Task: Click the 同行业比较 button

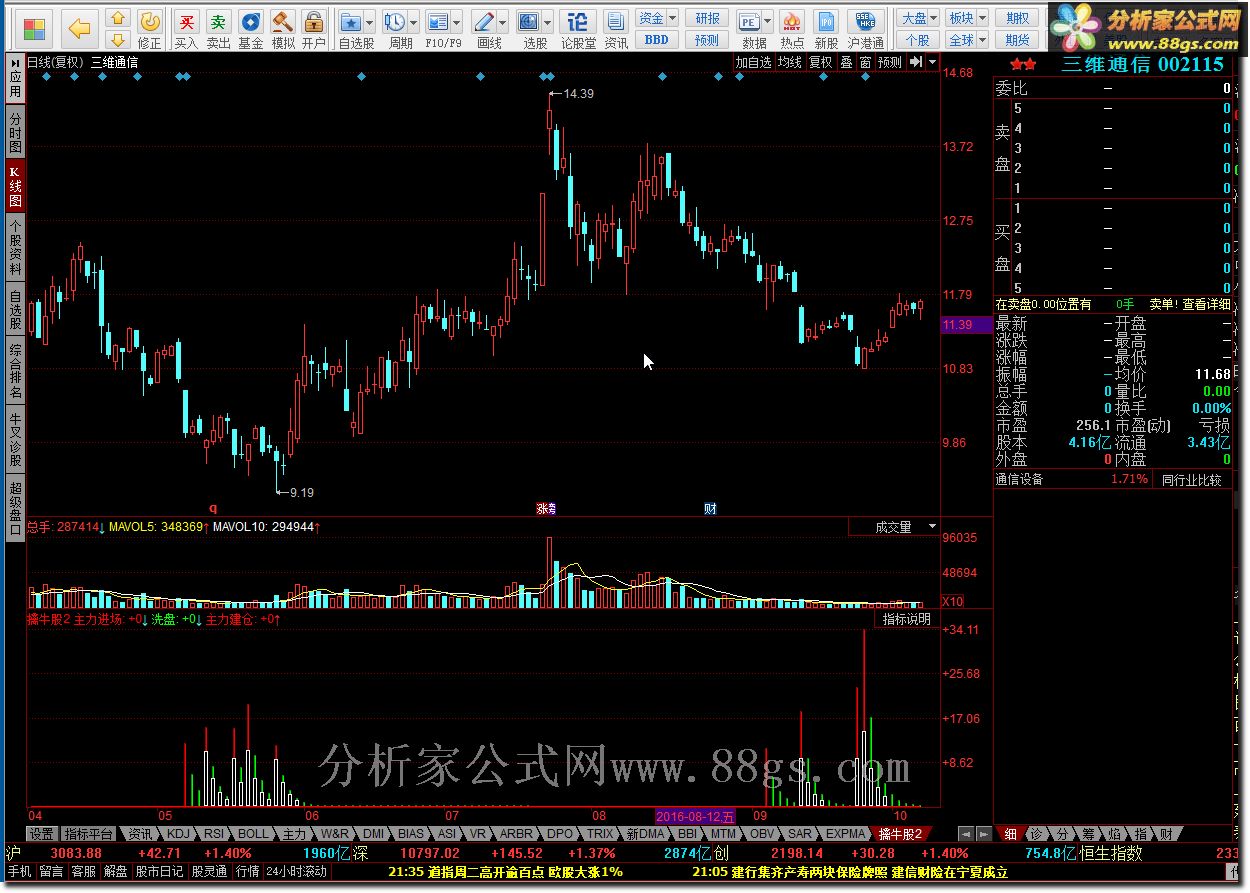Action: (1192, 480)
